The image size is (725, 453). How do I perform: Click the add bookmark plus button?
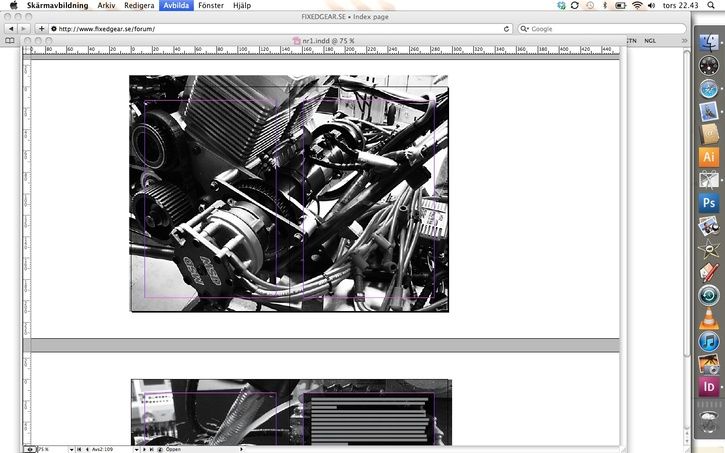tap(41, 29)
